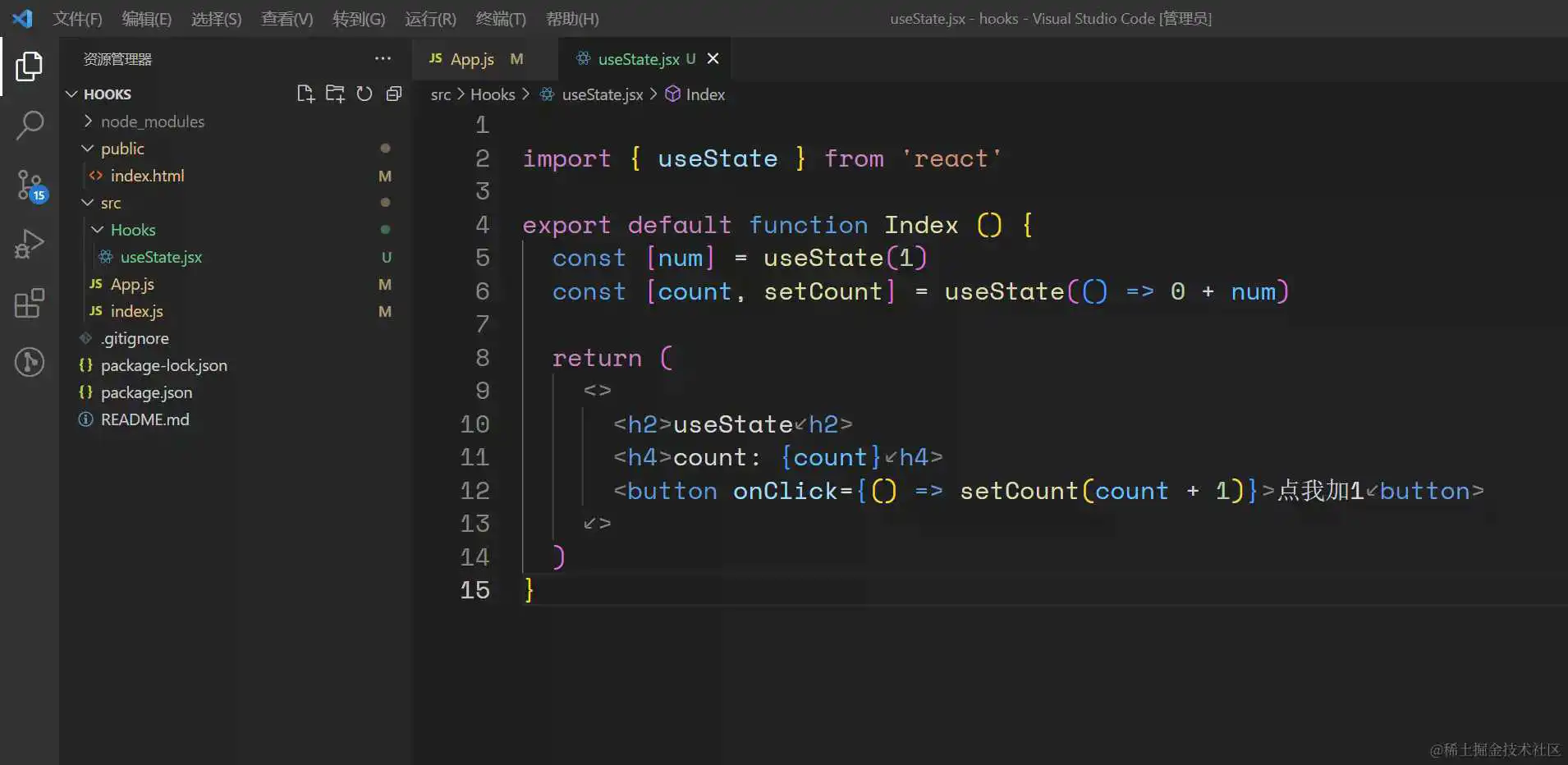Collapse the Hooks folder in tree
This screenshot has width=1568, height=765.
[x=98, y=229]
